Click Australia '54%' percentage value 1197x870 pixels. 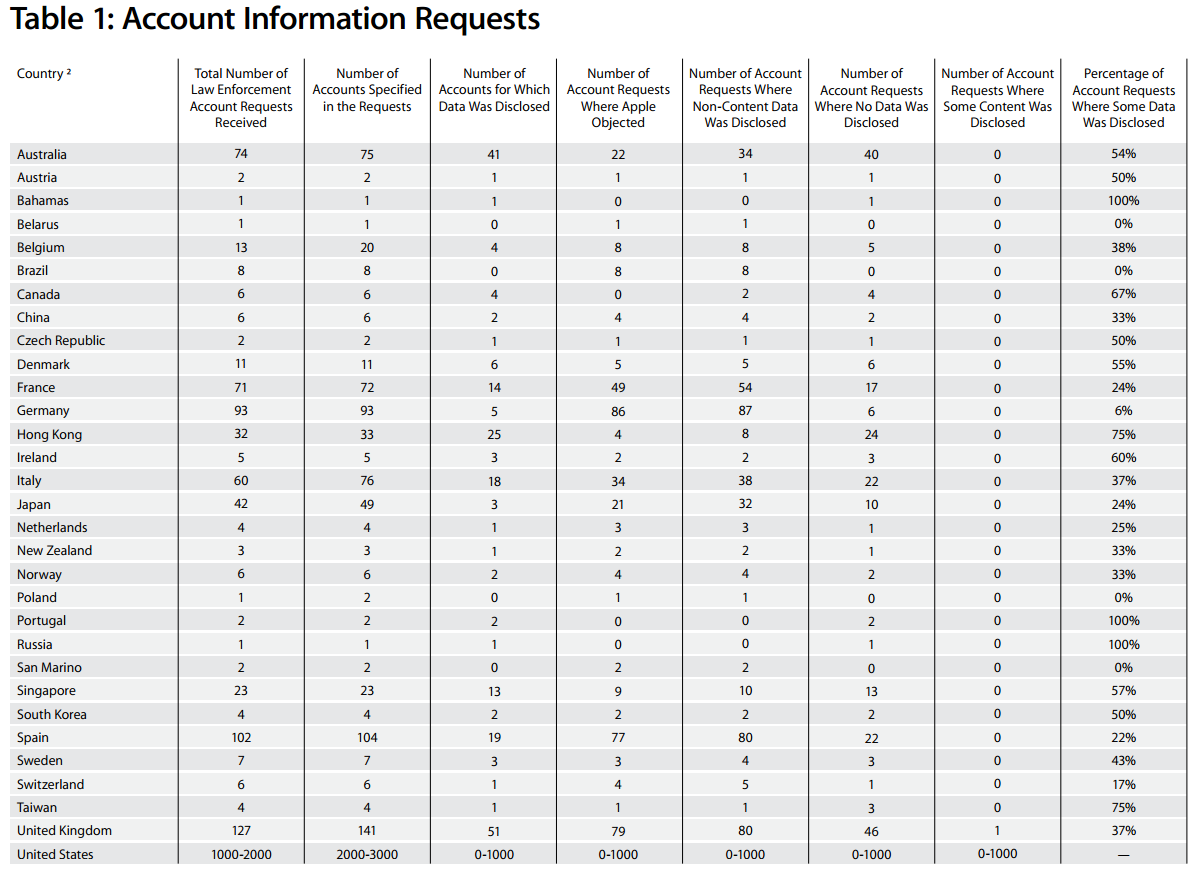(x=1123, y=153)
